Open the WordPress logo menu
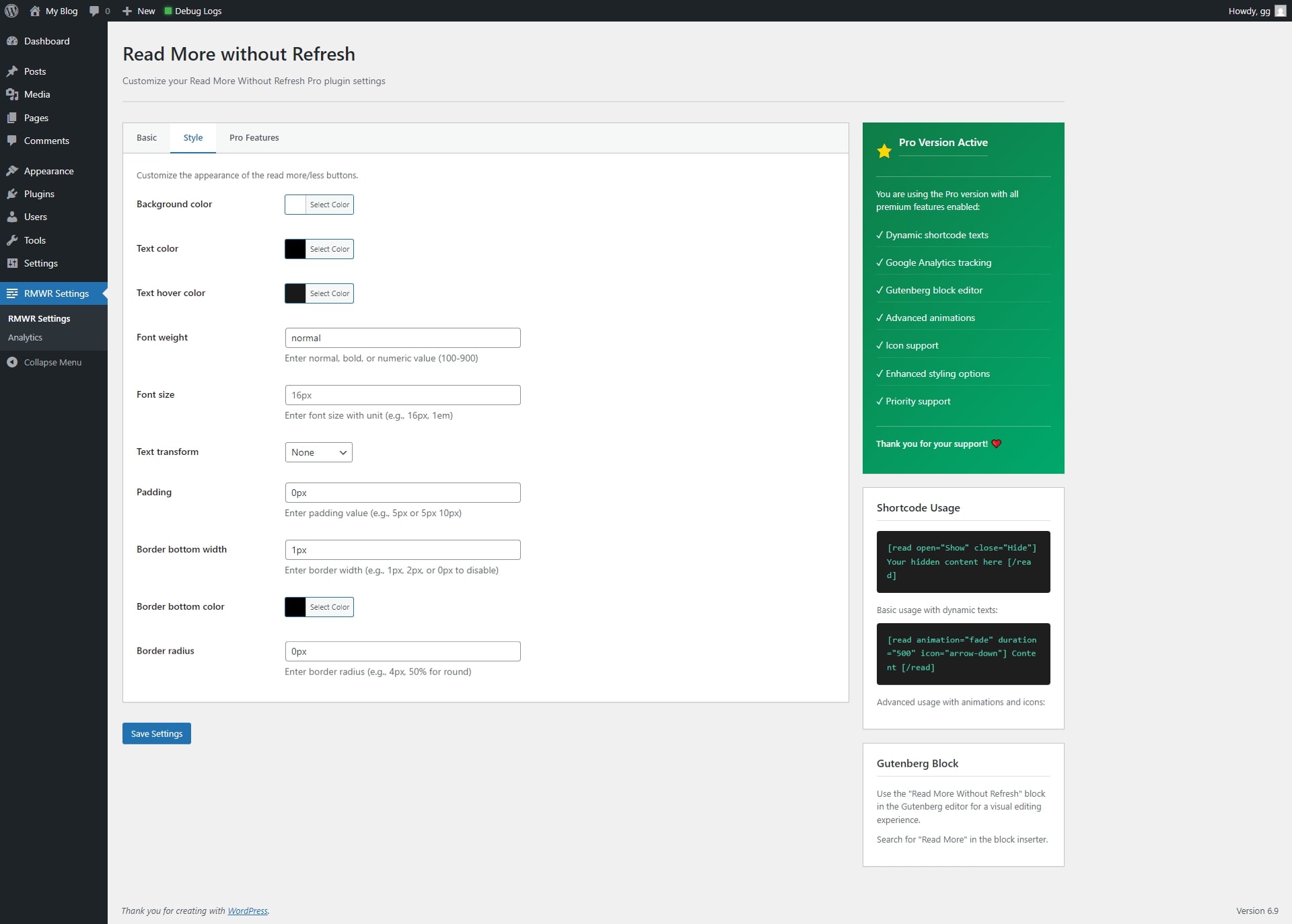 (11, 11)
